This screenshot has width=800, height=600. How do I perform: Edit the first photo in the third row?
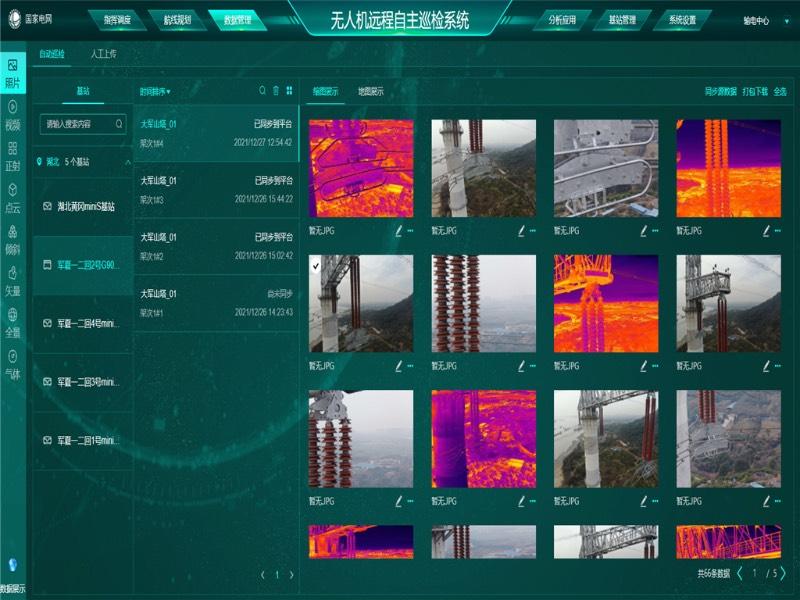(398, 502)
